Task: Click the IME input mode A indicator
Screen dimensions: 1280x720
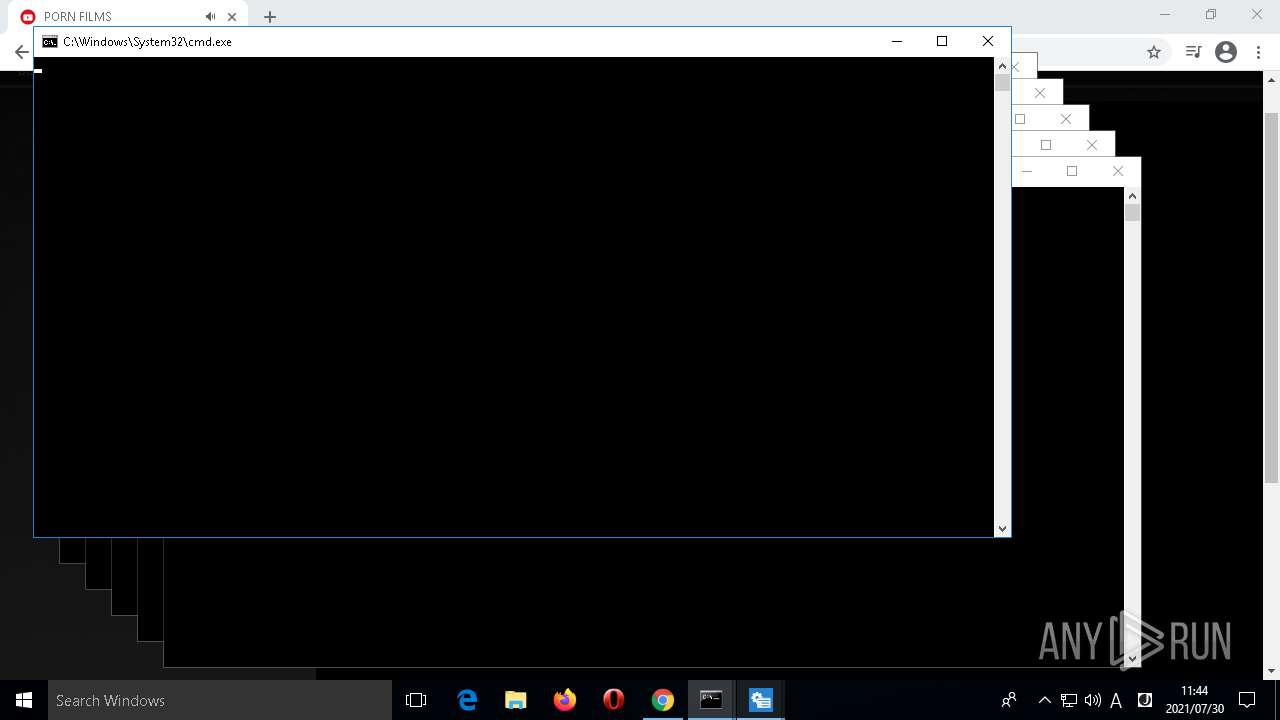Action: pos(1116,700)
